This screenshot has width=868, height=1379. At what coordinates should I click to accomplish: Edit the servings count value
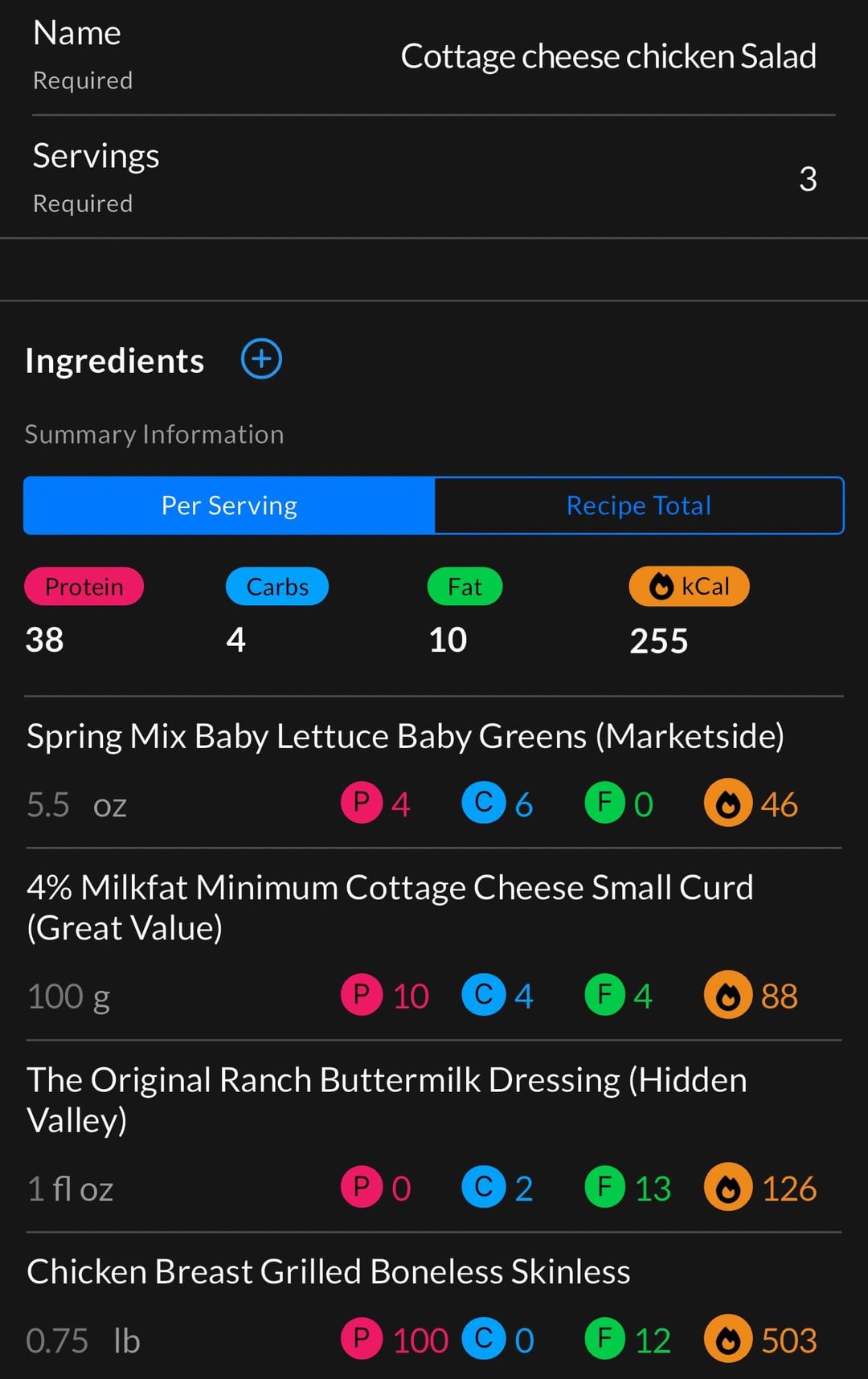(807, 178)
